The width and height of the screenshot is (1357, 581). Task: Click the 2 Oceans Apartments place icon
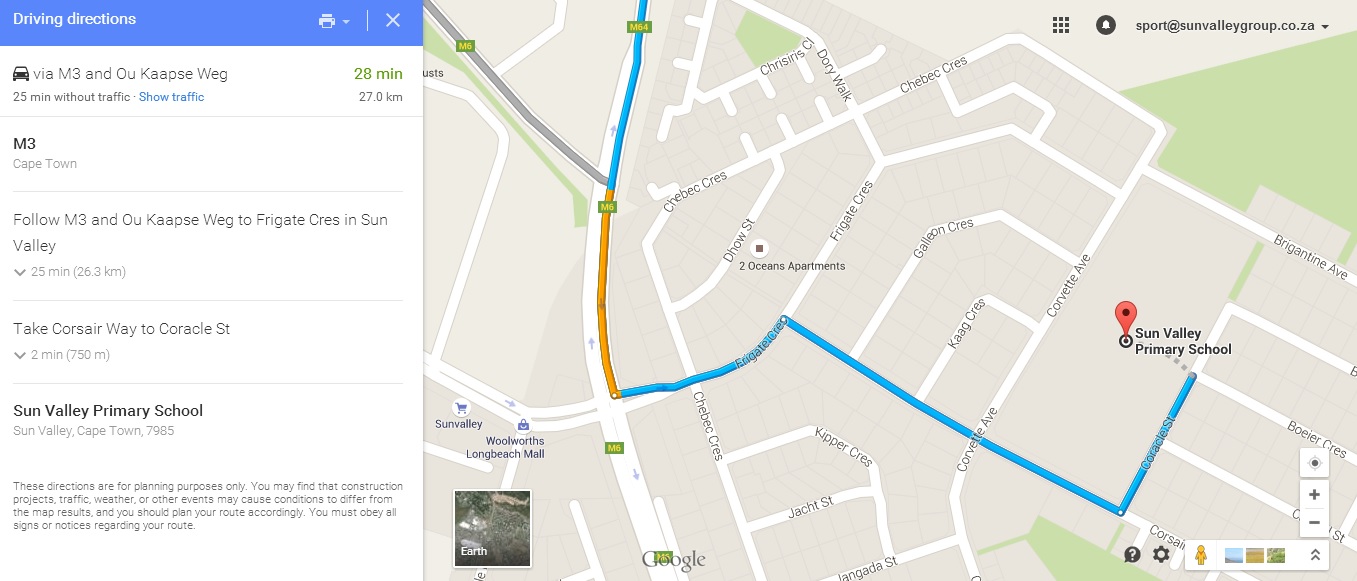coord(759,247)
